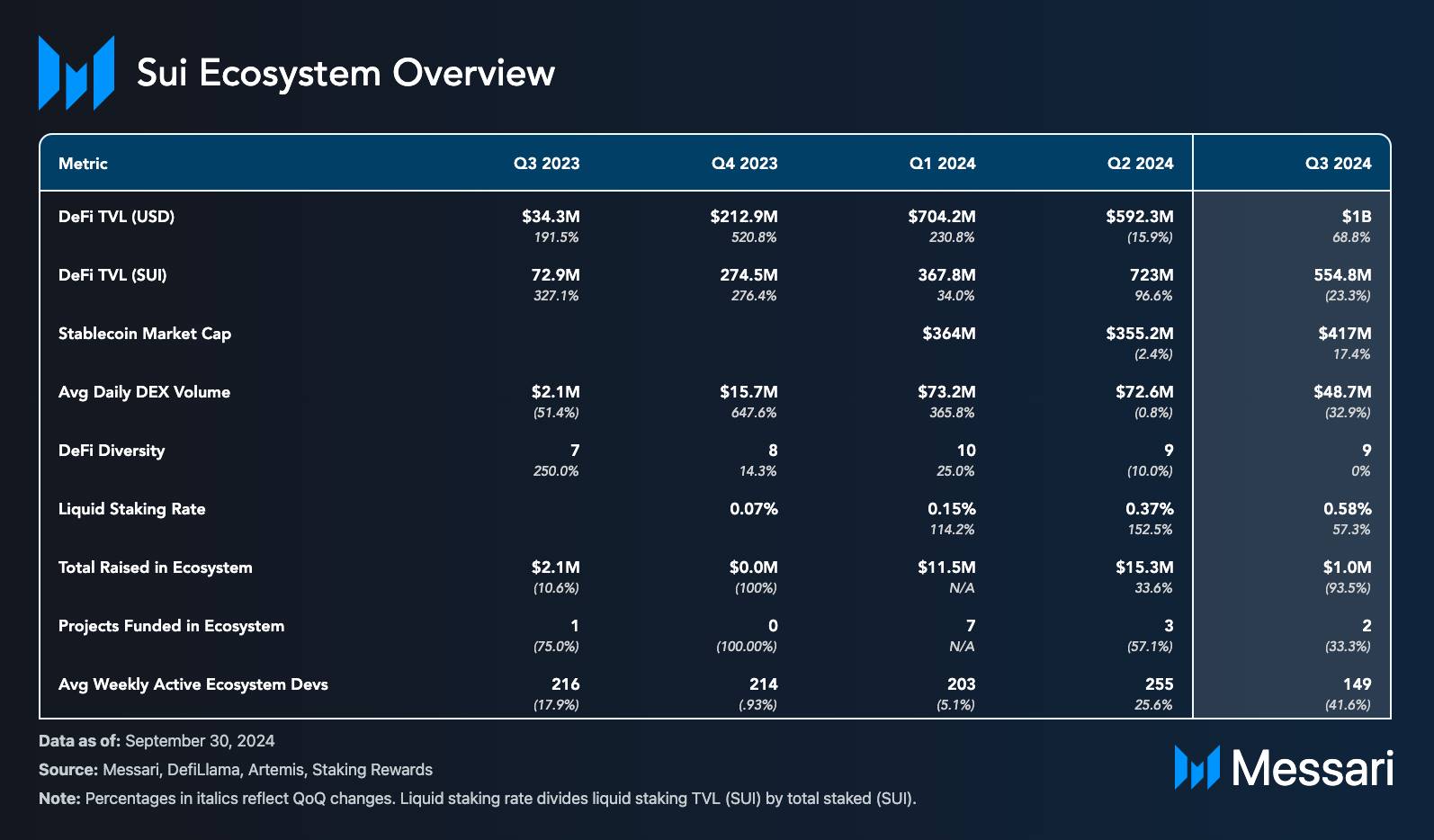Click the '203' active devs value

[962, 684]
